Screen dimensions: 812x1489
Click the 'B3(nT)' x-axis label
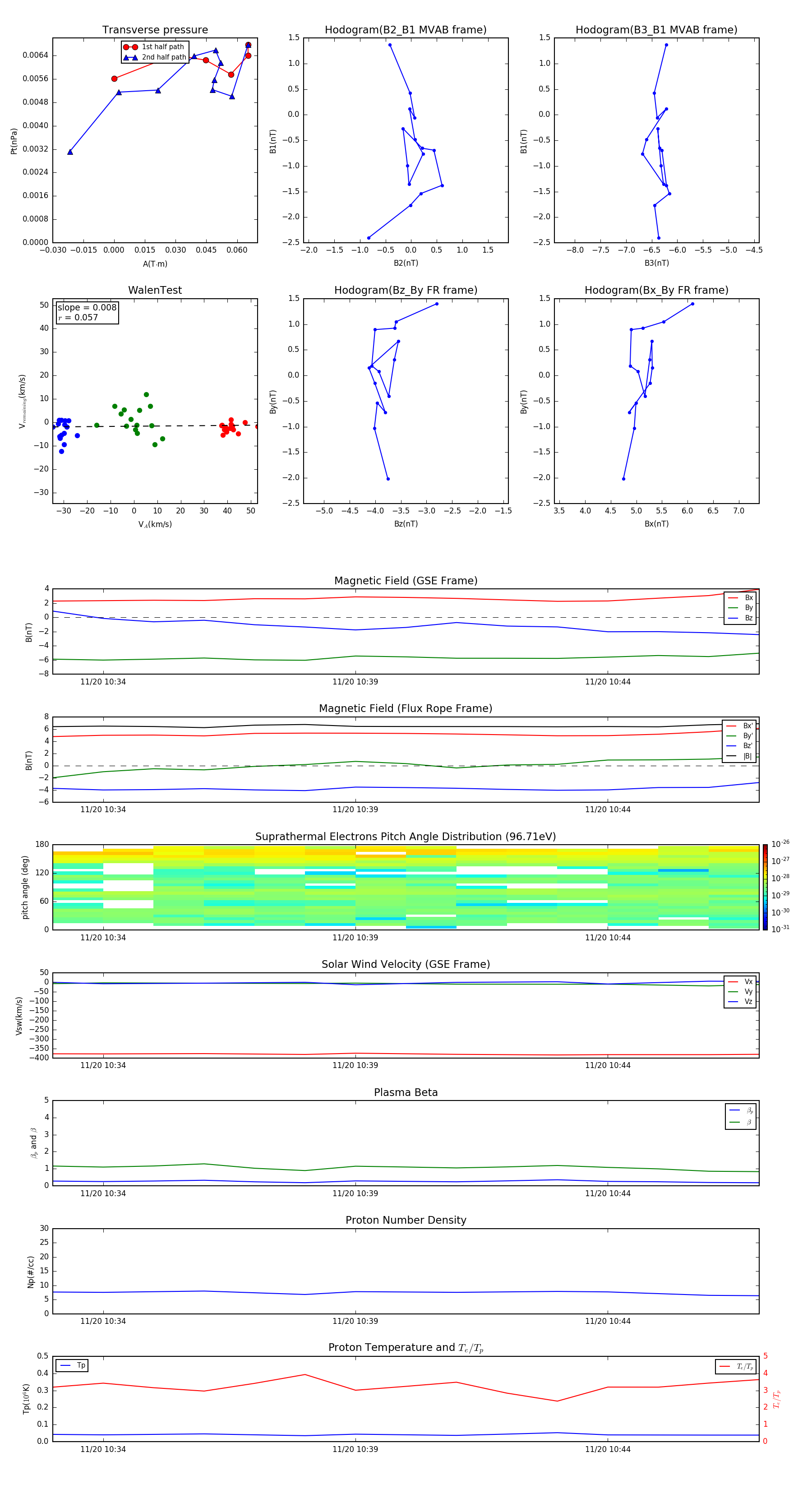tap(656, 263)
